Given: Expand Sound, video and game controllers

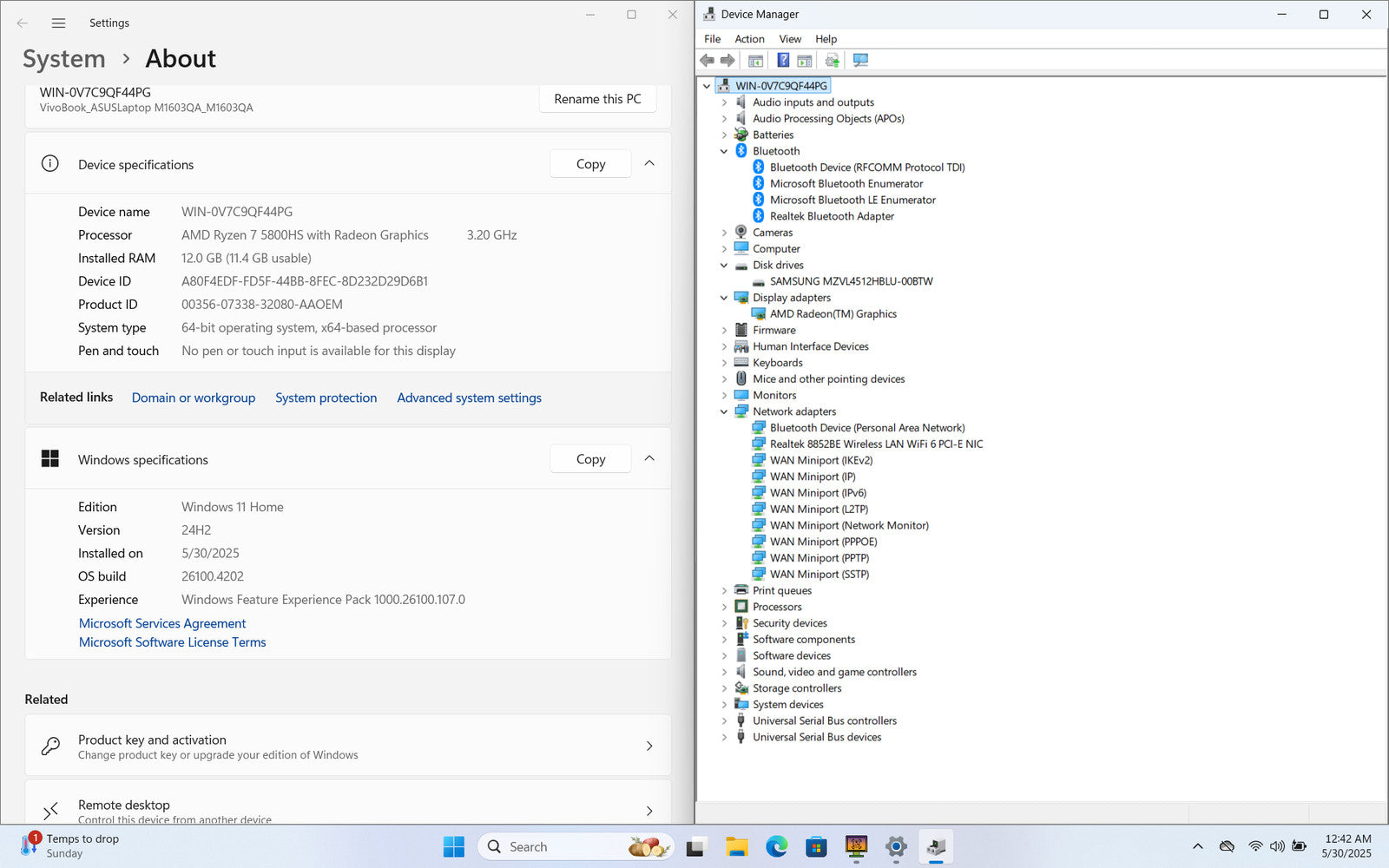Looking at the screenshot, I should coord(724,673).
